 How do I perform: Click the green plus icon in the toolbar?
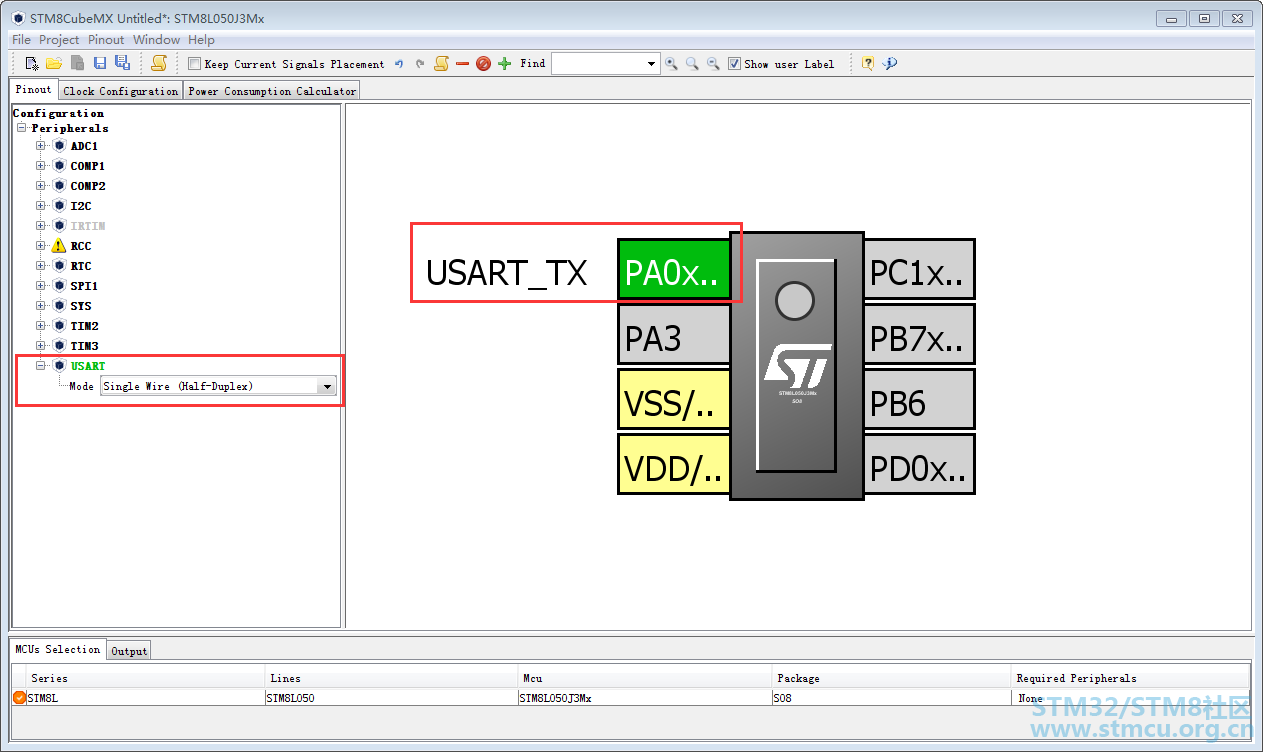click(x=504, y=63)
